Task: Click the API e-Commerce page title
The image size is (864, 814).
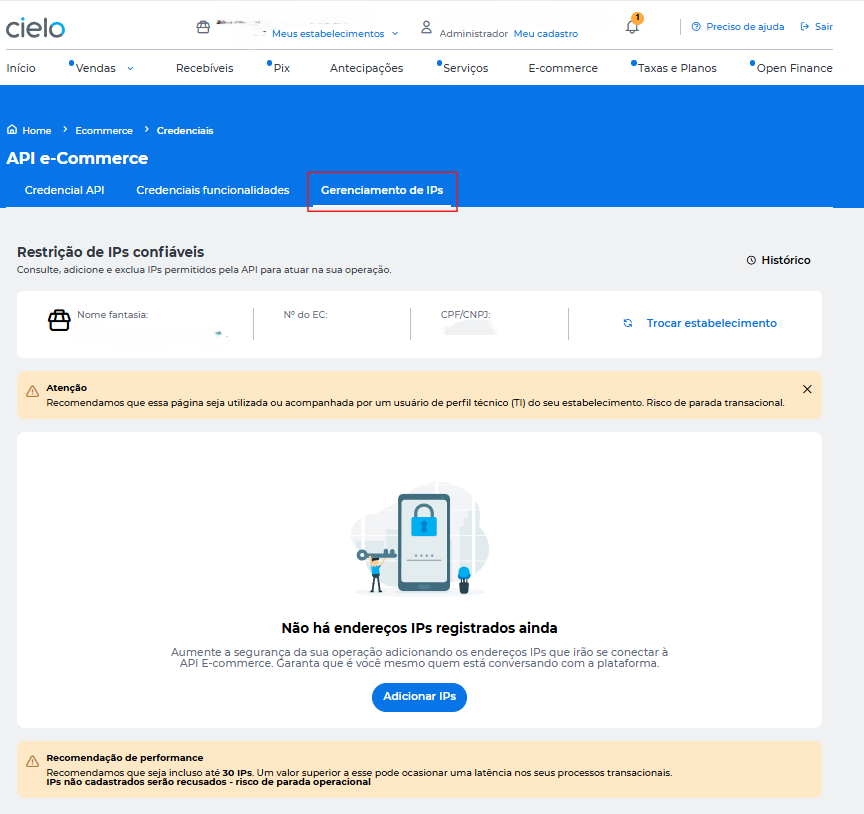Action: coord(77,158)
